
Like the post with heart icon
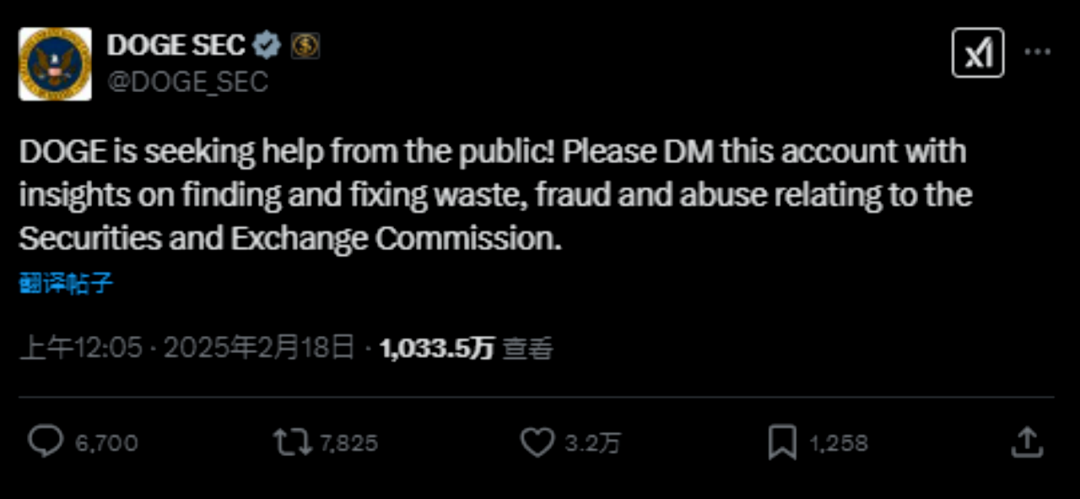click(x=539, y=441)
